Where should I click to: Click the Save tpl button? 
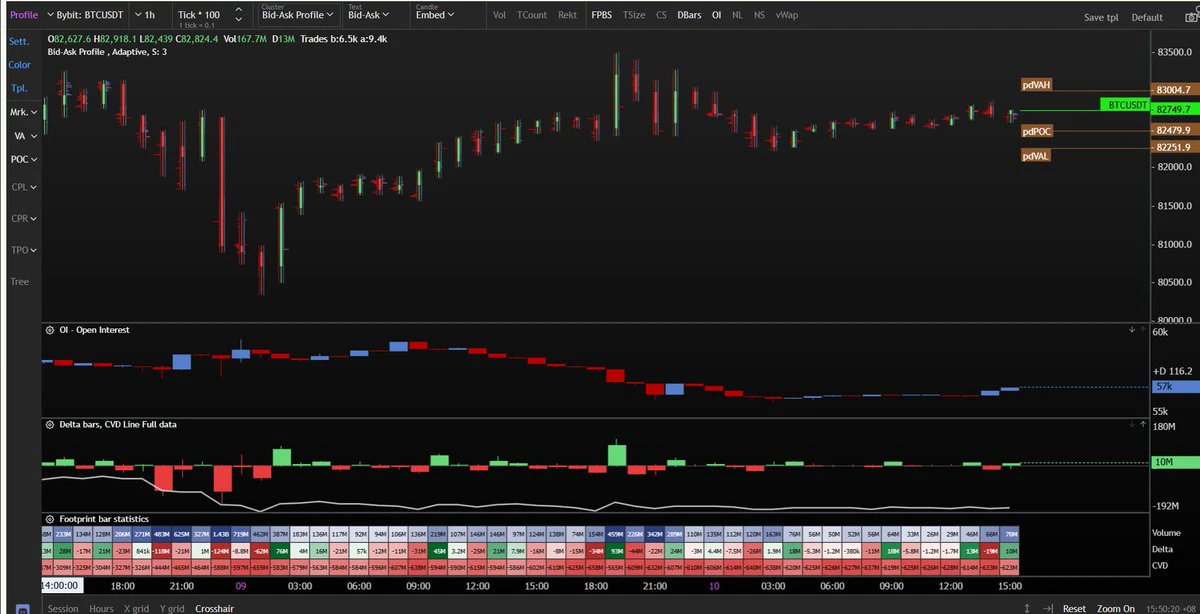(x=1103, y=17)
